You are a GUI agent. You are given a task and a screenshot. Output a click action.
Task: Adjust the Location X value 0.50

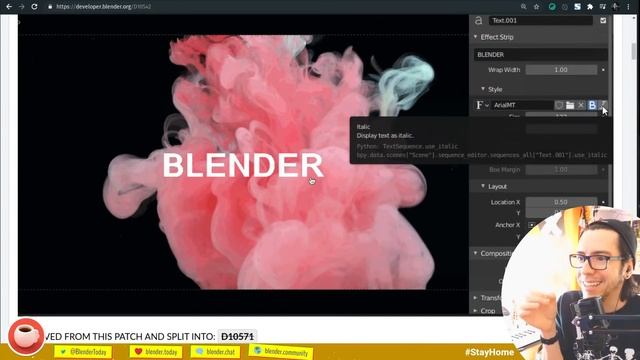pyautogui.click(x=561, y=202)
